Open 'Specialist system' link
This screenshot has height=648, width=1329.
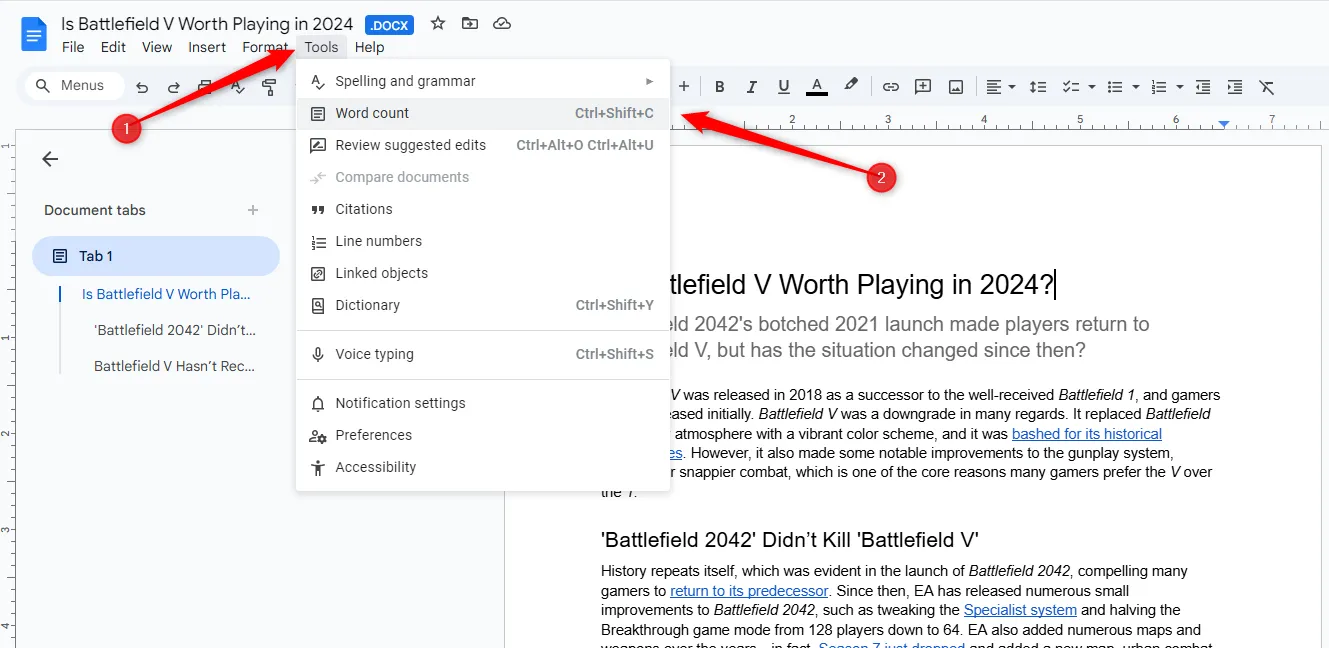[1020, 610]
